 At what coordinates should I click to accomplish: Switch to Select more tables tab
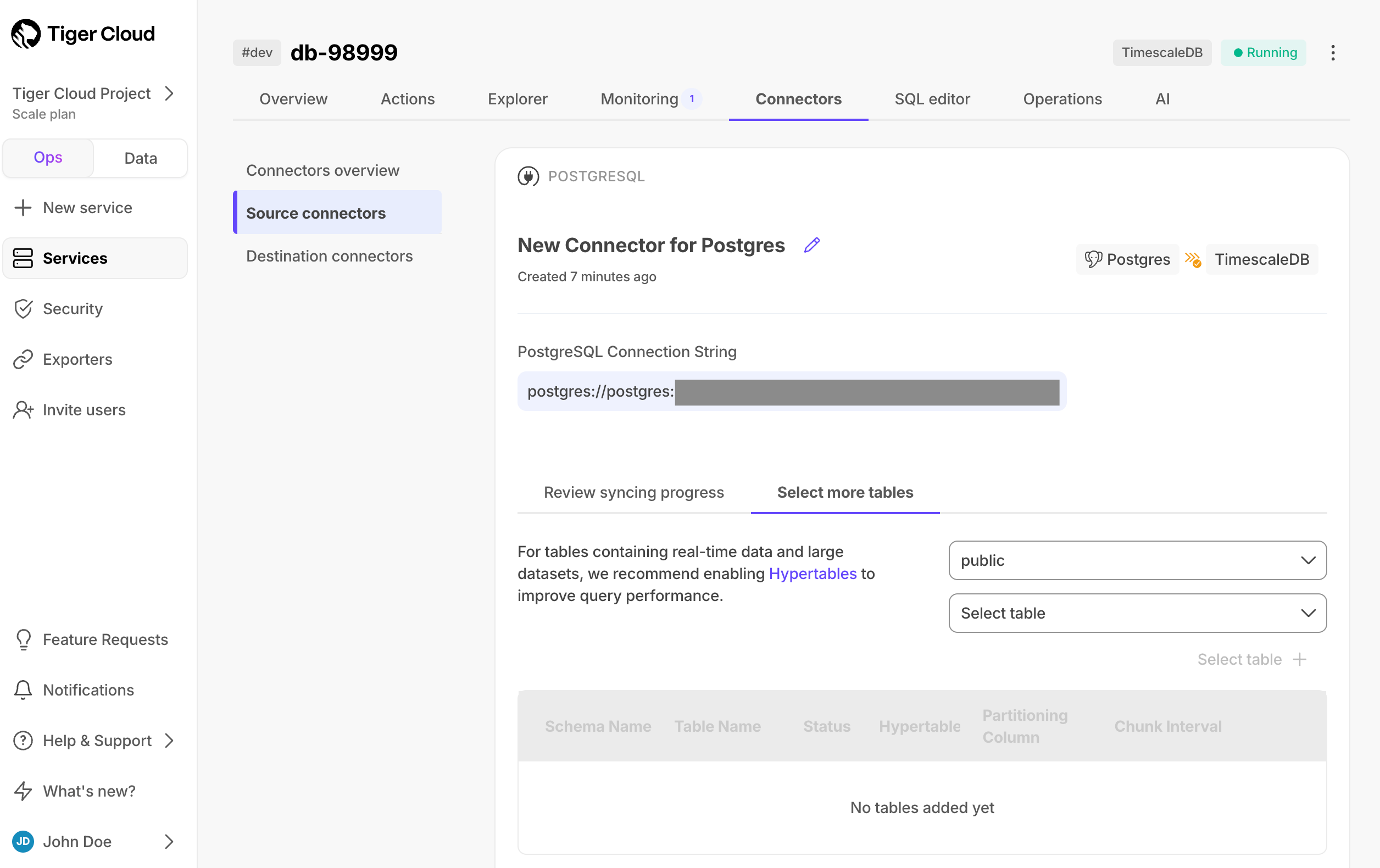click(845, 492)
